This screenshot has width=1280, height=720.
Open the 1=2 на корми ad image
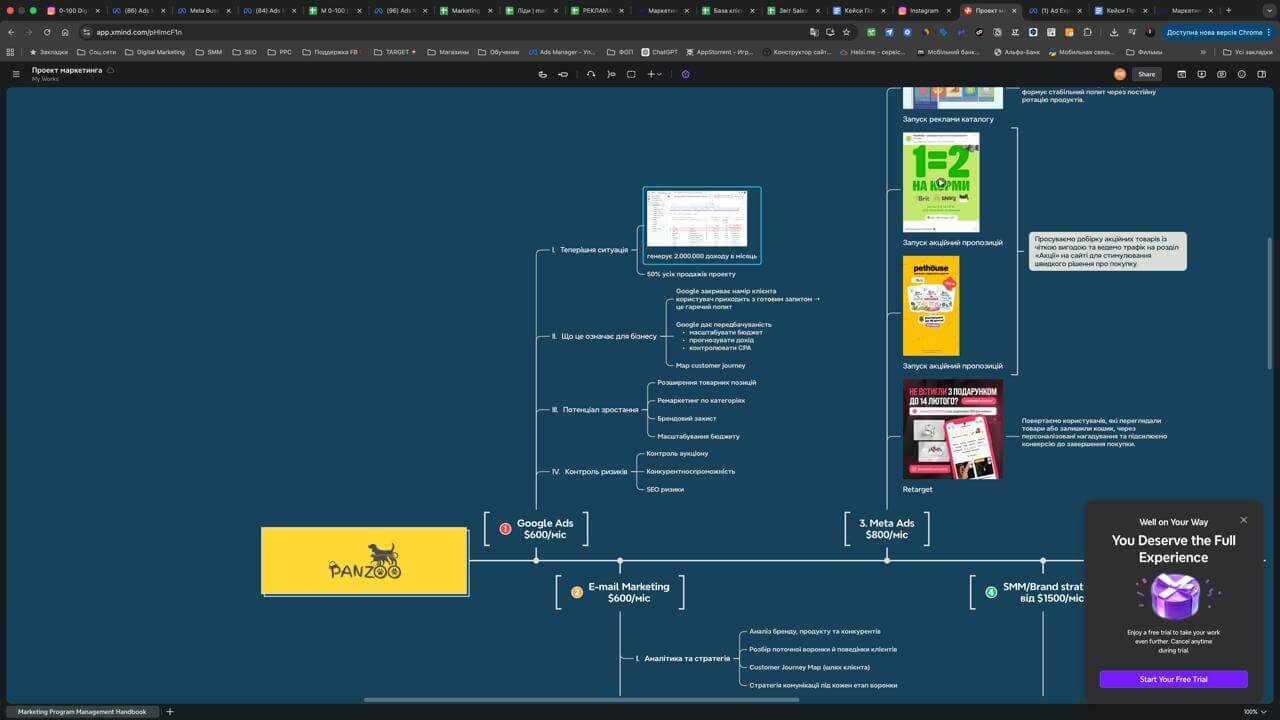coord(941,182)
